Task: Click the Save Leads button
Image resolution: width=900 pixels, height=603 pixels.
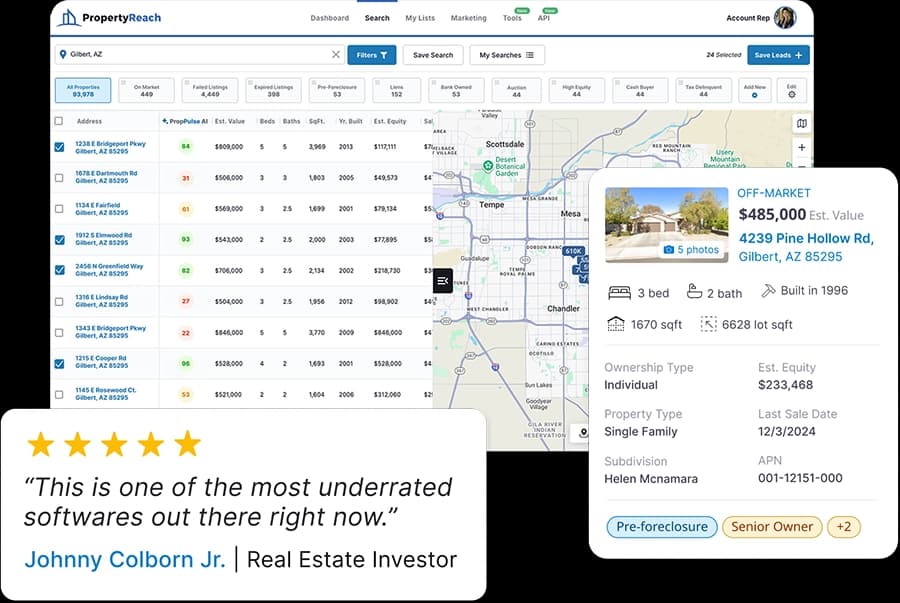Action: coord(778,55)
